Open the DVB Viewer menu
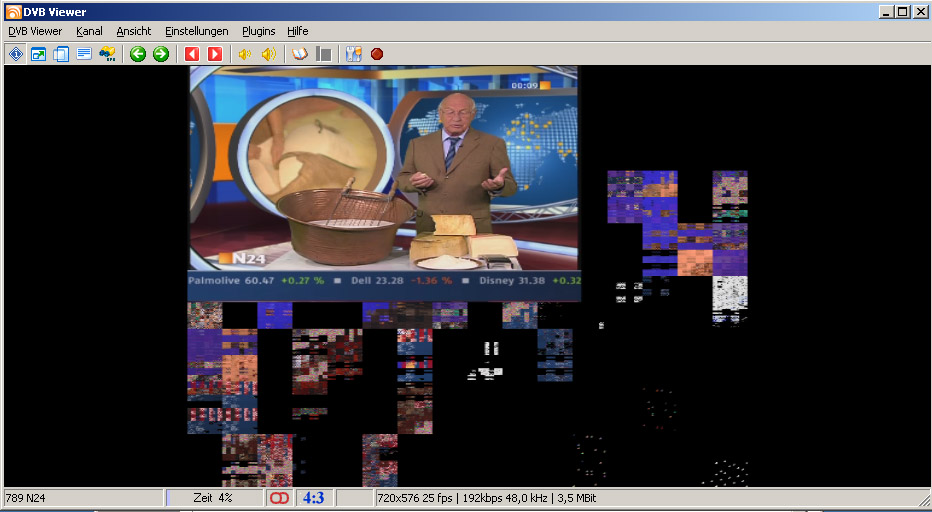Image resolution: width=932 pixels, height=512 pixels. point(35,31)
